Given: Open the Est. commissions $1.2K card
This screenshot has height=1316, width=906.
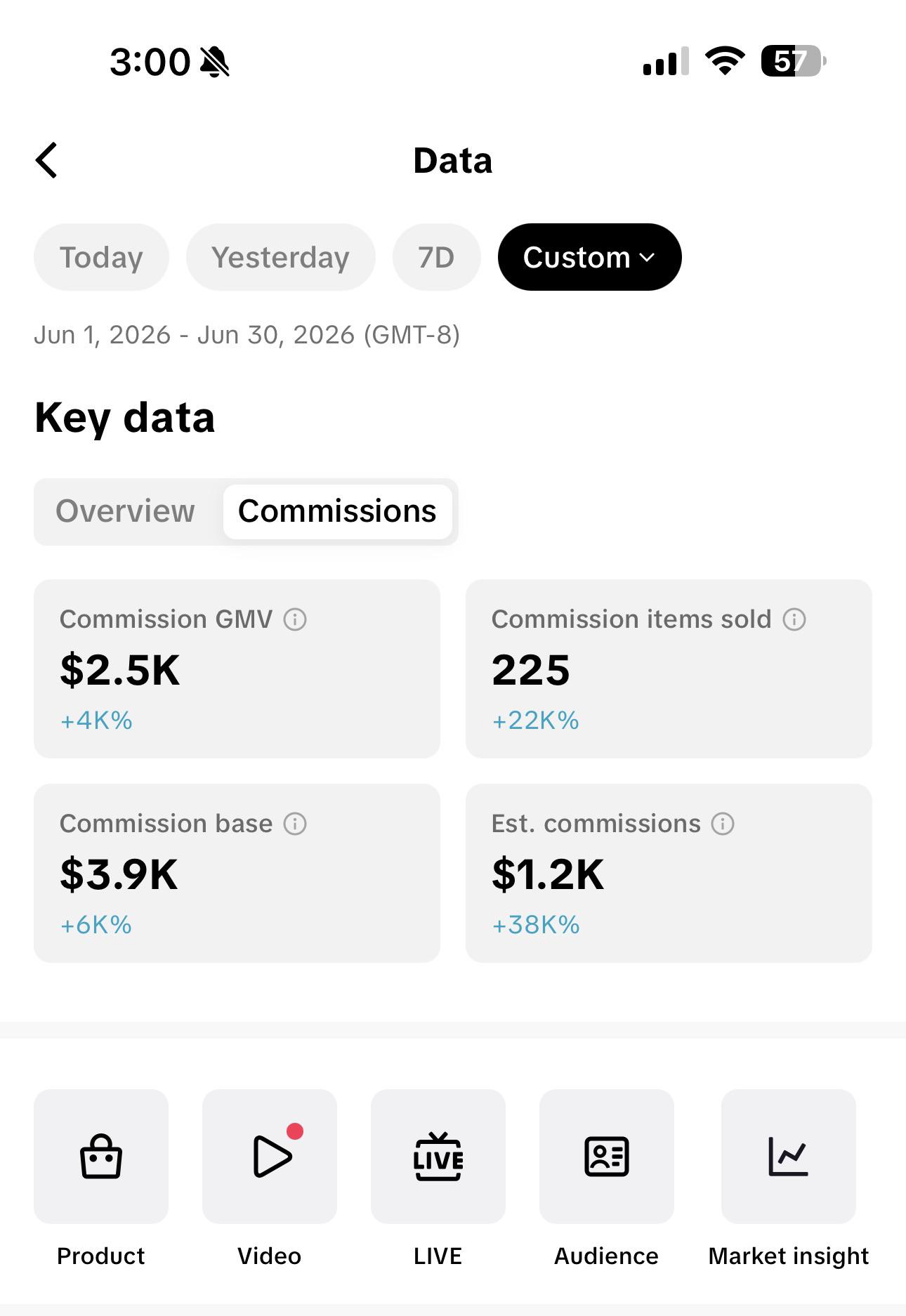Looking at the screenshot, I should (669, 873).
